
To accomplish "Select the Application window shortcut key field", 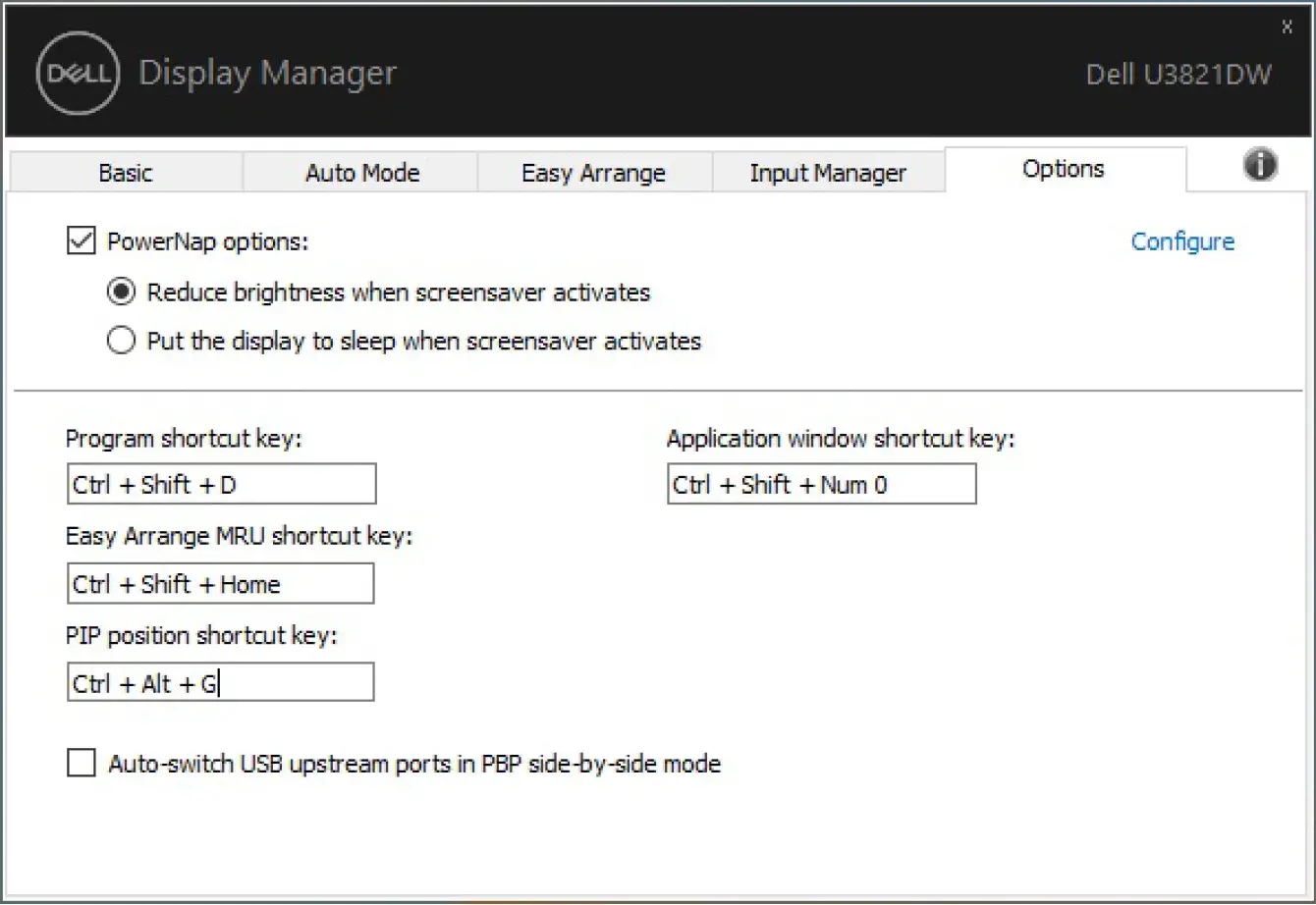I will pyautogui.click(x=822, y=484).
